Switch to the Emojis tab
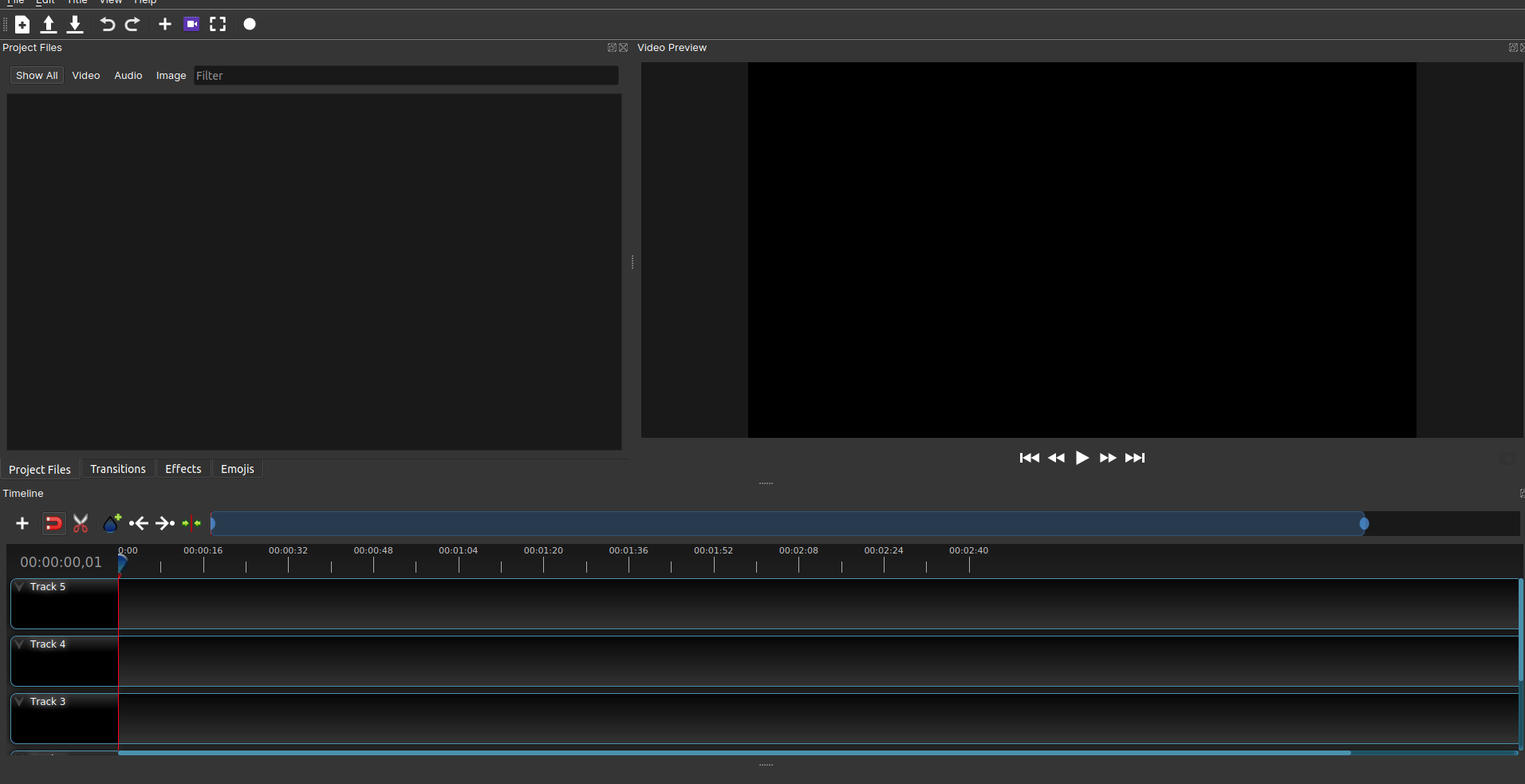The width and height of the screenshot is (1525, 784). tap(237, 468)
